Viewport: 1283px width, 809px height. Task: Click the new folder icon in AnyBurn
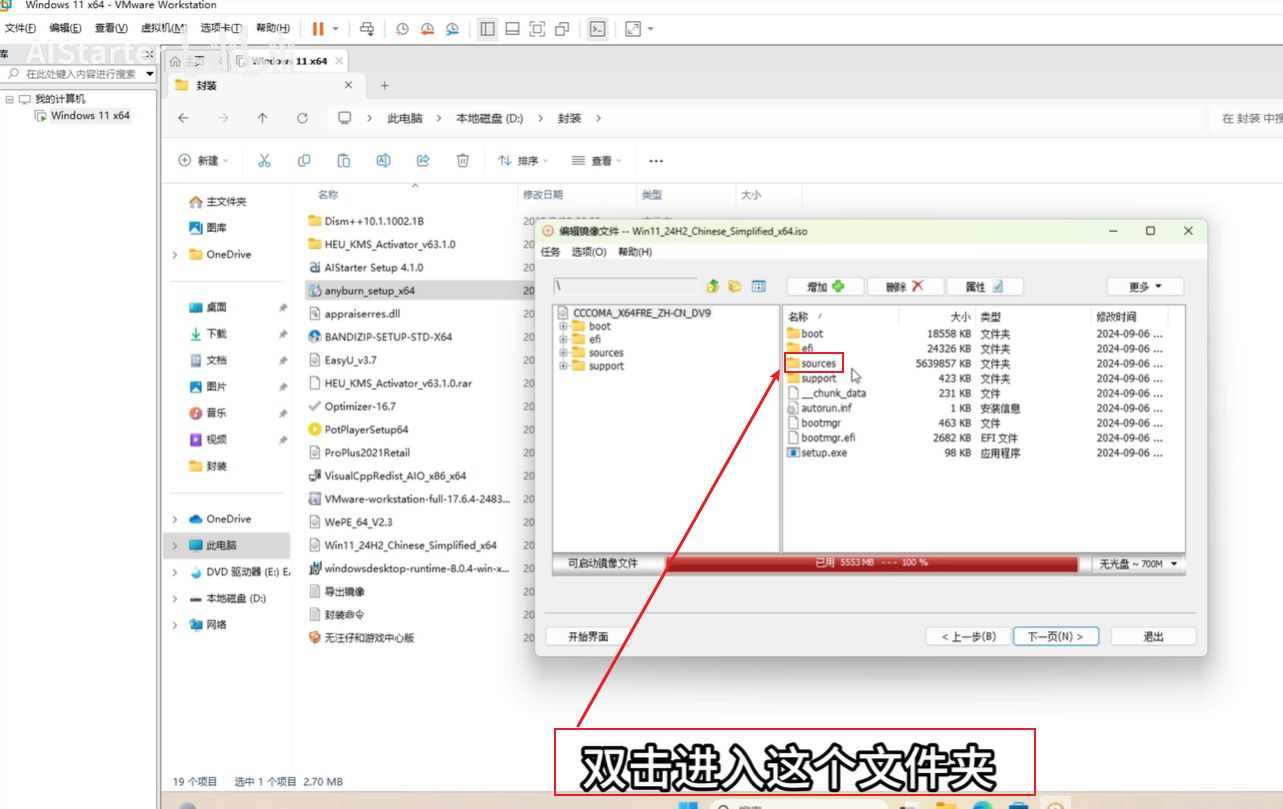(x=735, y=287)
